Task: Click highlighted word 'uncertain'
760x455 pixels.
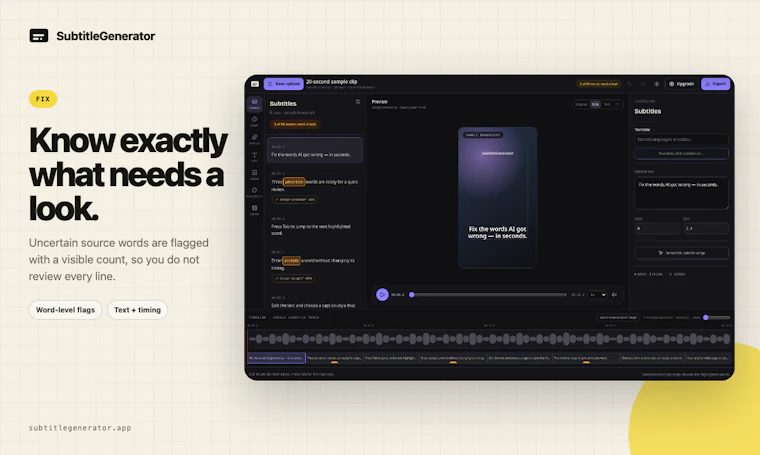Action: click(x=294, y=182)
